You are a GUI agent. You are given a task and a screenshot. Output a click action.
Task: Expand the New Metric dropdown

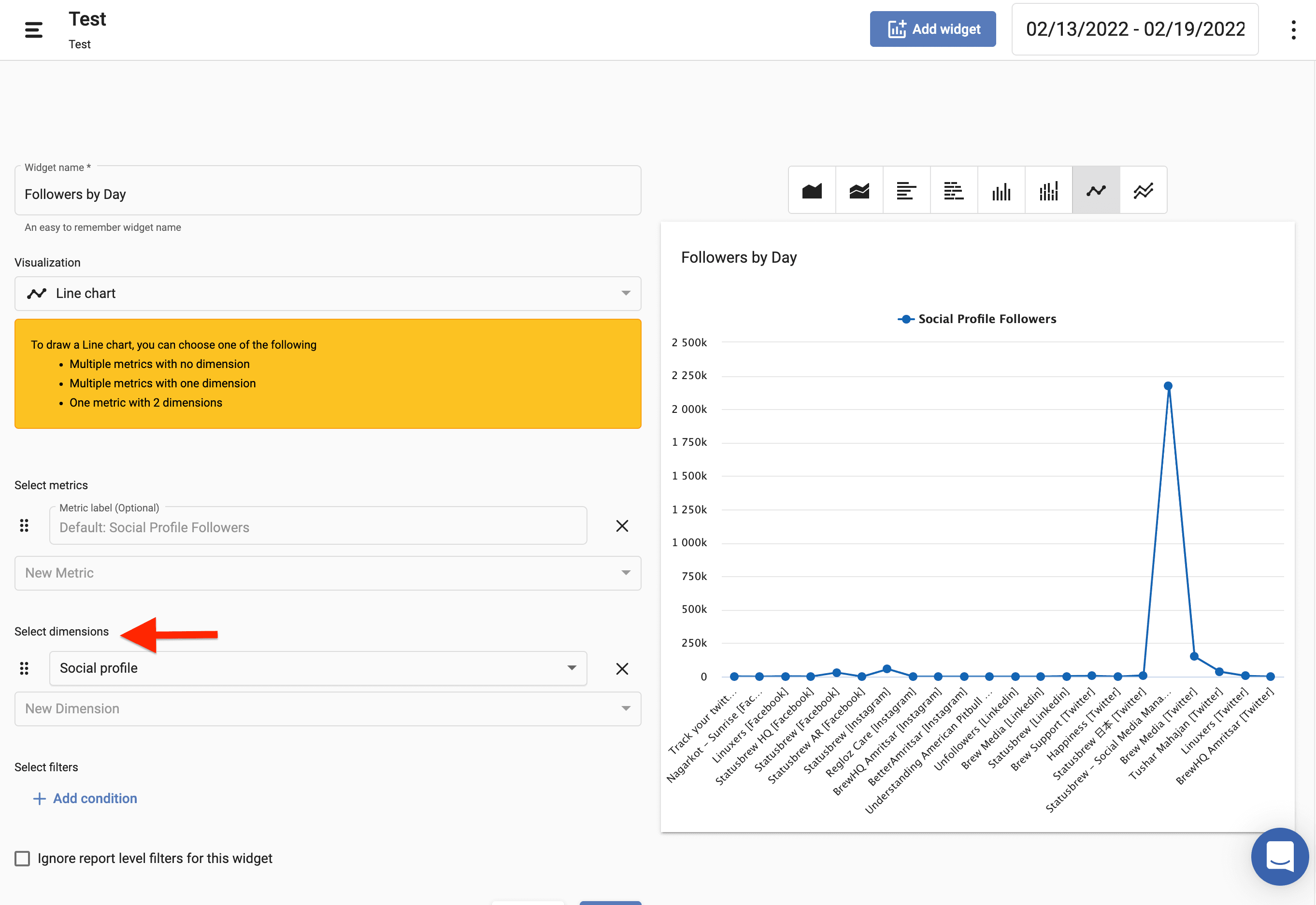point(327,573)
